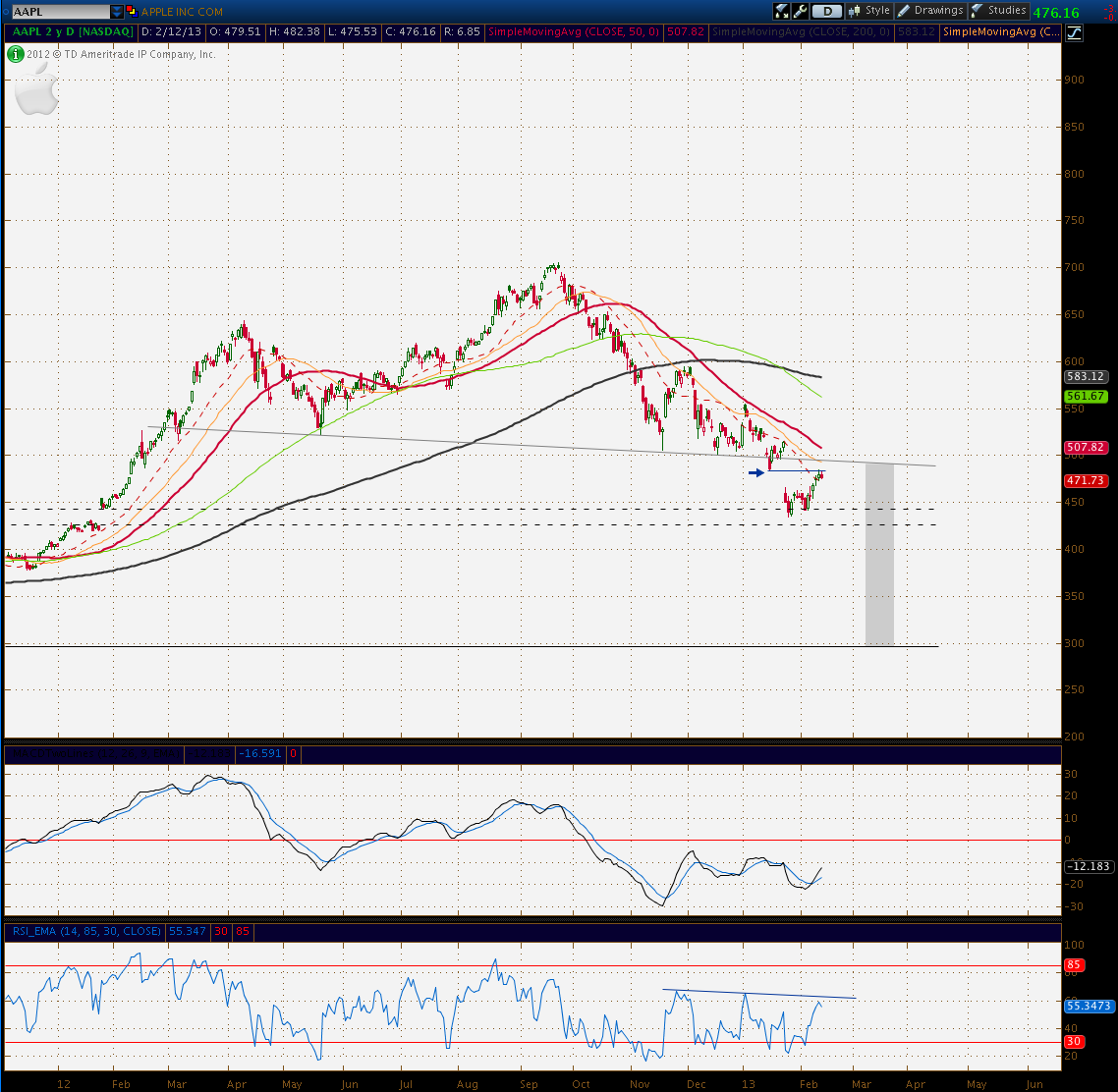Click the C: 476.16 close value
1118x1092 pixels.
click(410, 32)
